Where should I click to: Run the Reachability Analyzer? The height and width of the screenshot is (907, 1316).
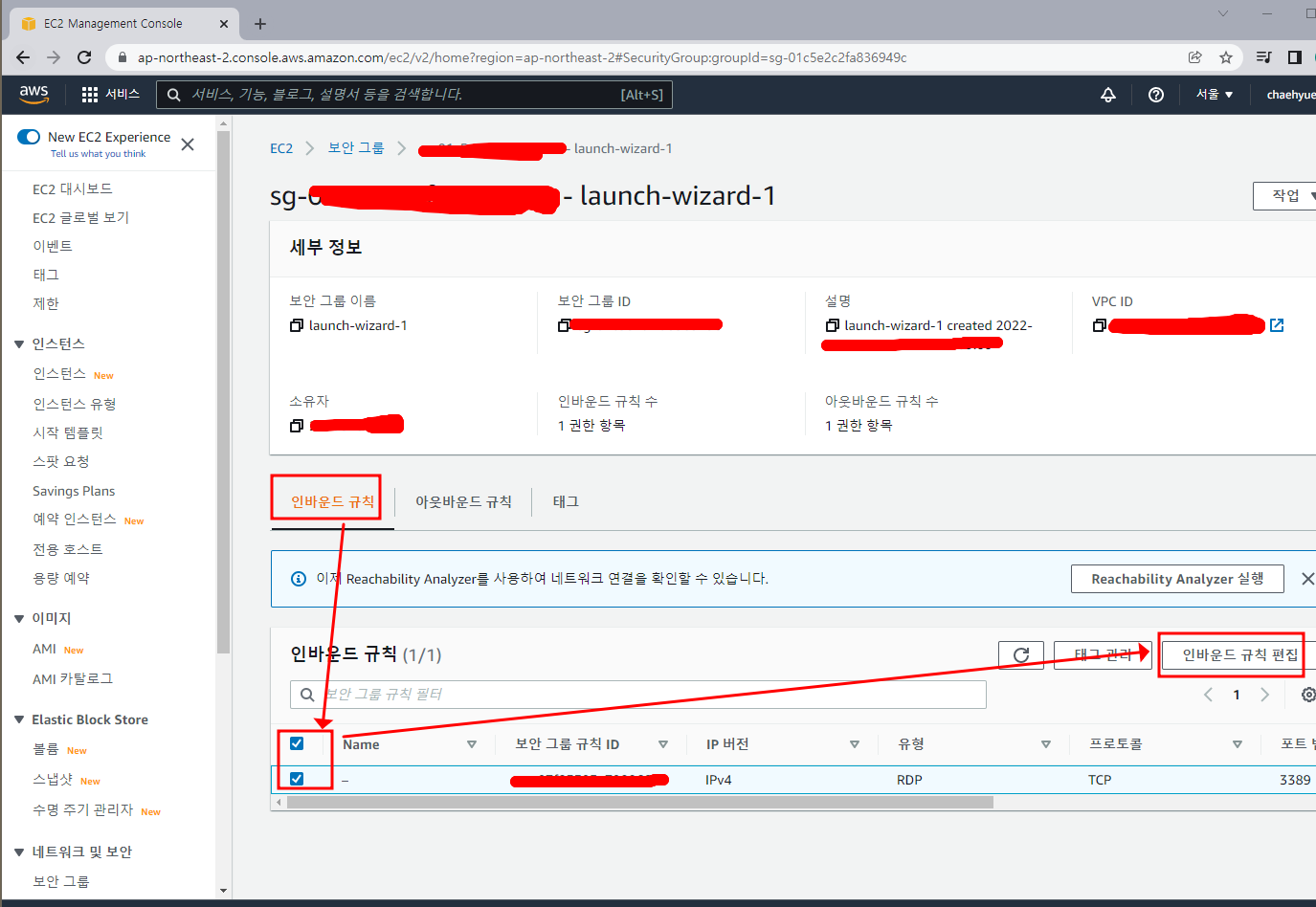point(1177,578)
